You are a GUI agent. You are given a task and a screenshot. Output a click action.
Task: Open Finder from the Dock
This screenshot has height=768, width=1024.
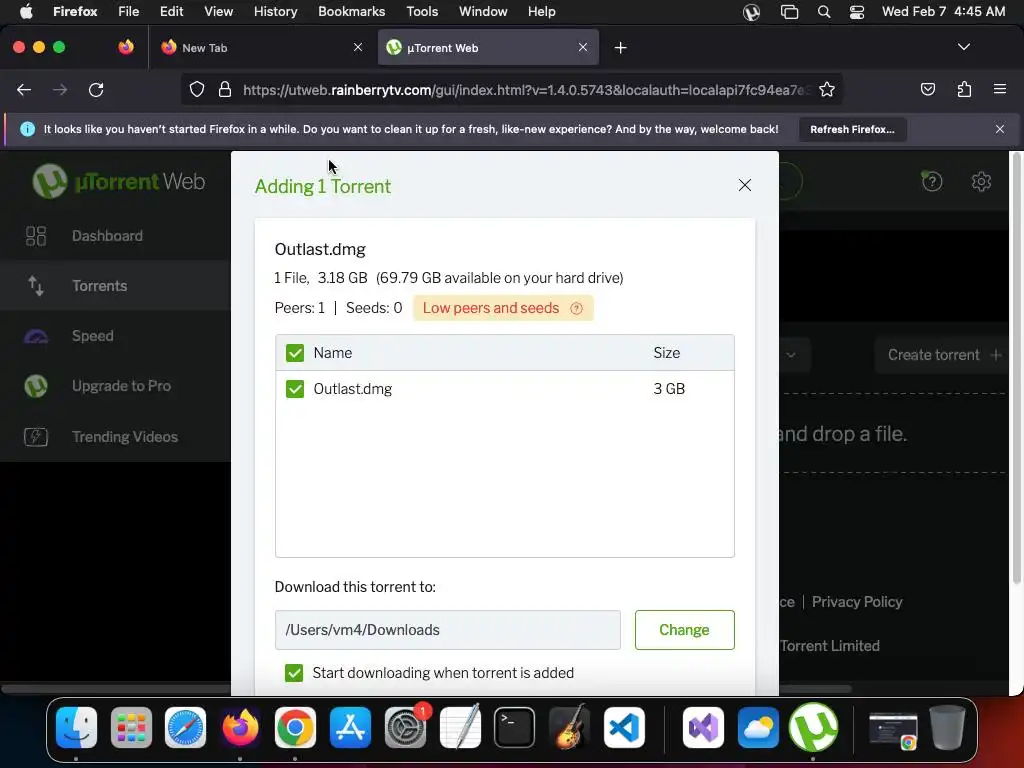[76, 727]
